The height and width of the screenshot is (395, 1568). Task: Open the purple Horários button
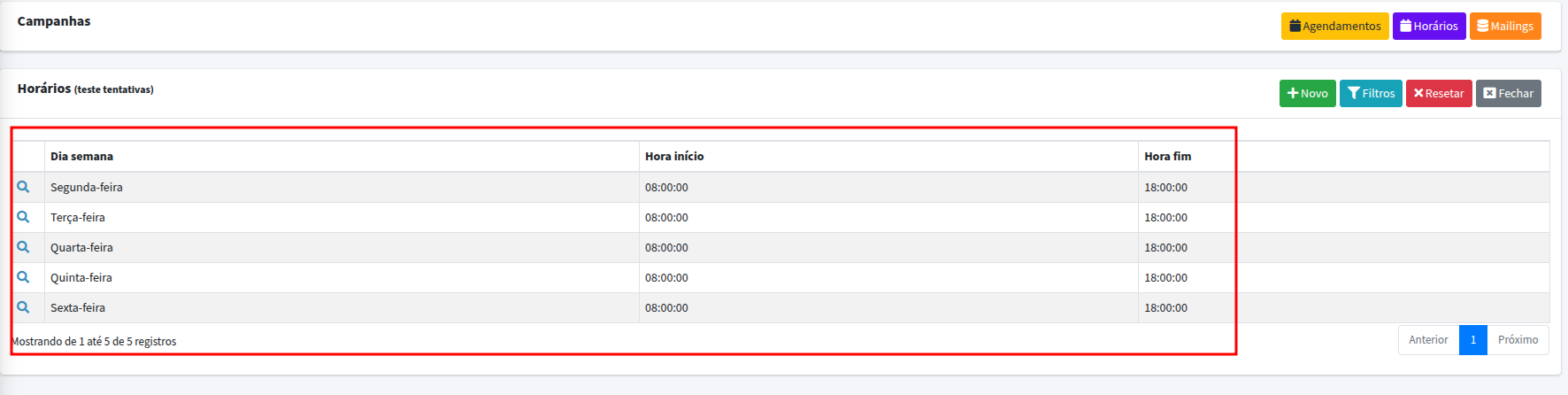point(1428,26)
